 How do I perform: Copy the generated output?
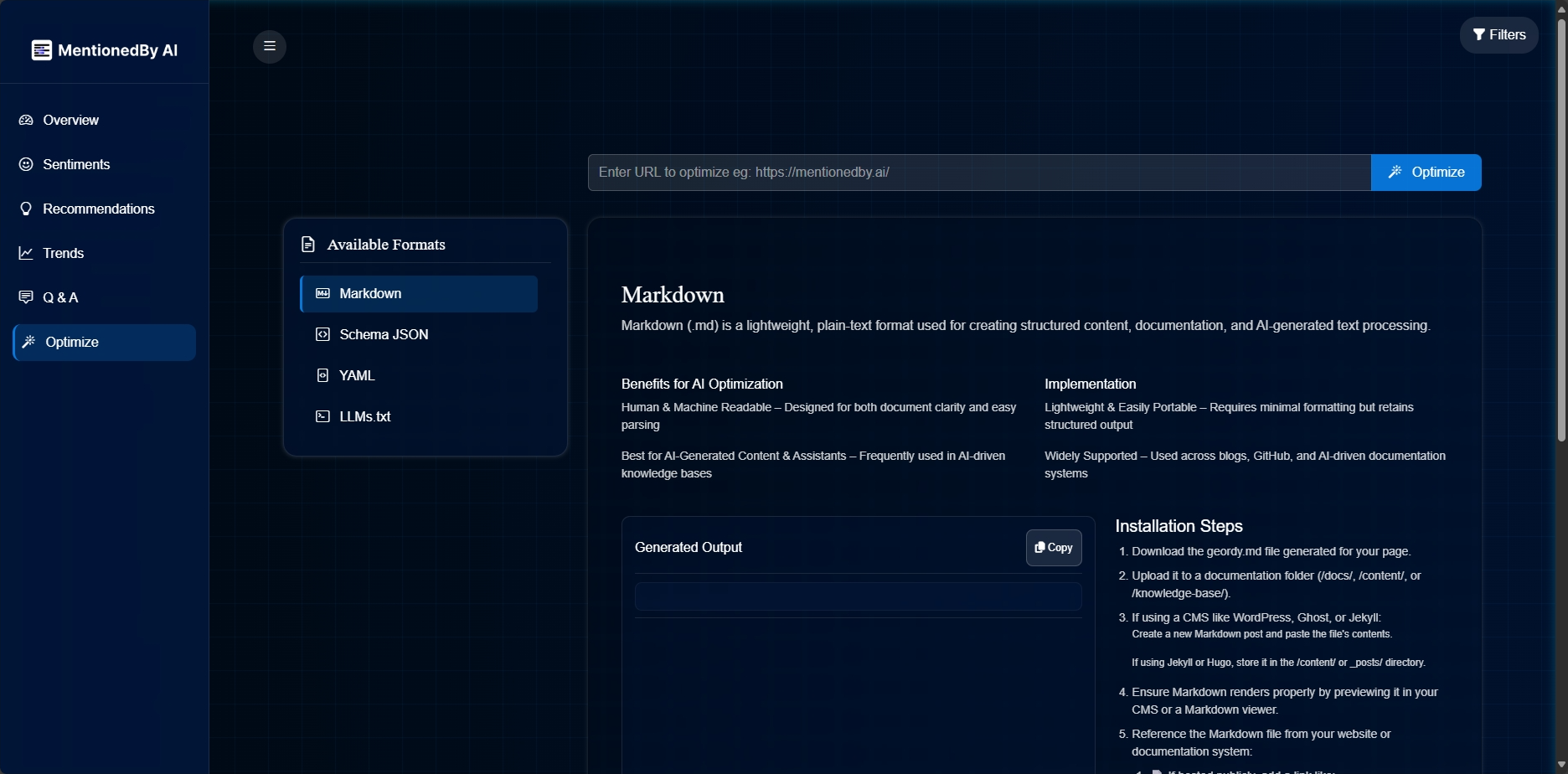pyautogui.click(x=1054, y=548)
